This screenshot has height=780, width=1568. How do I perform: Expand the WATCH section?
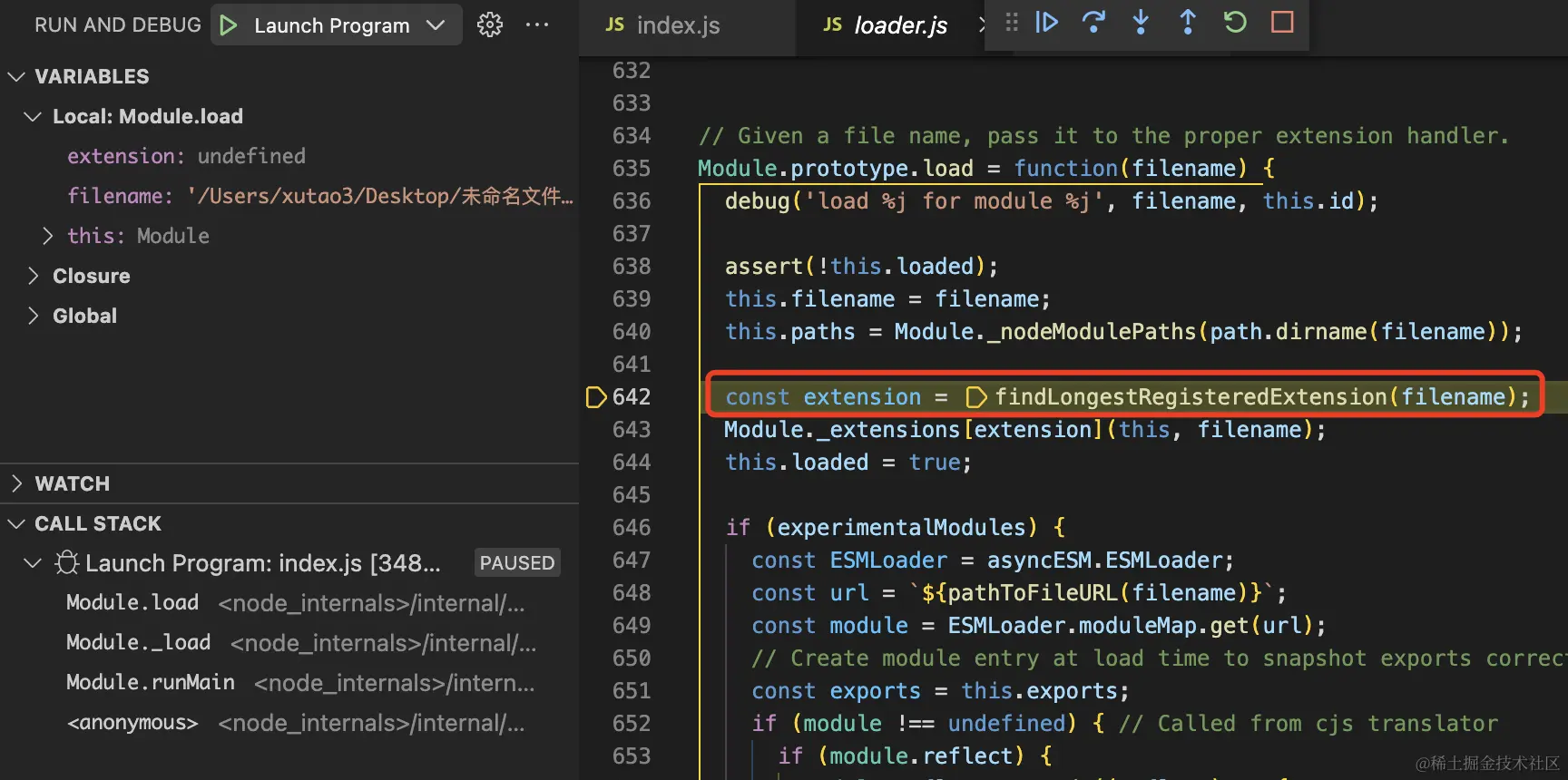click(16, 484)
